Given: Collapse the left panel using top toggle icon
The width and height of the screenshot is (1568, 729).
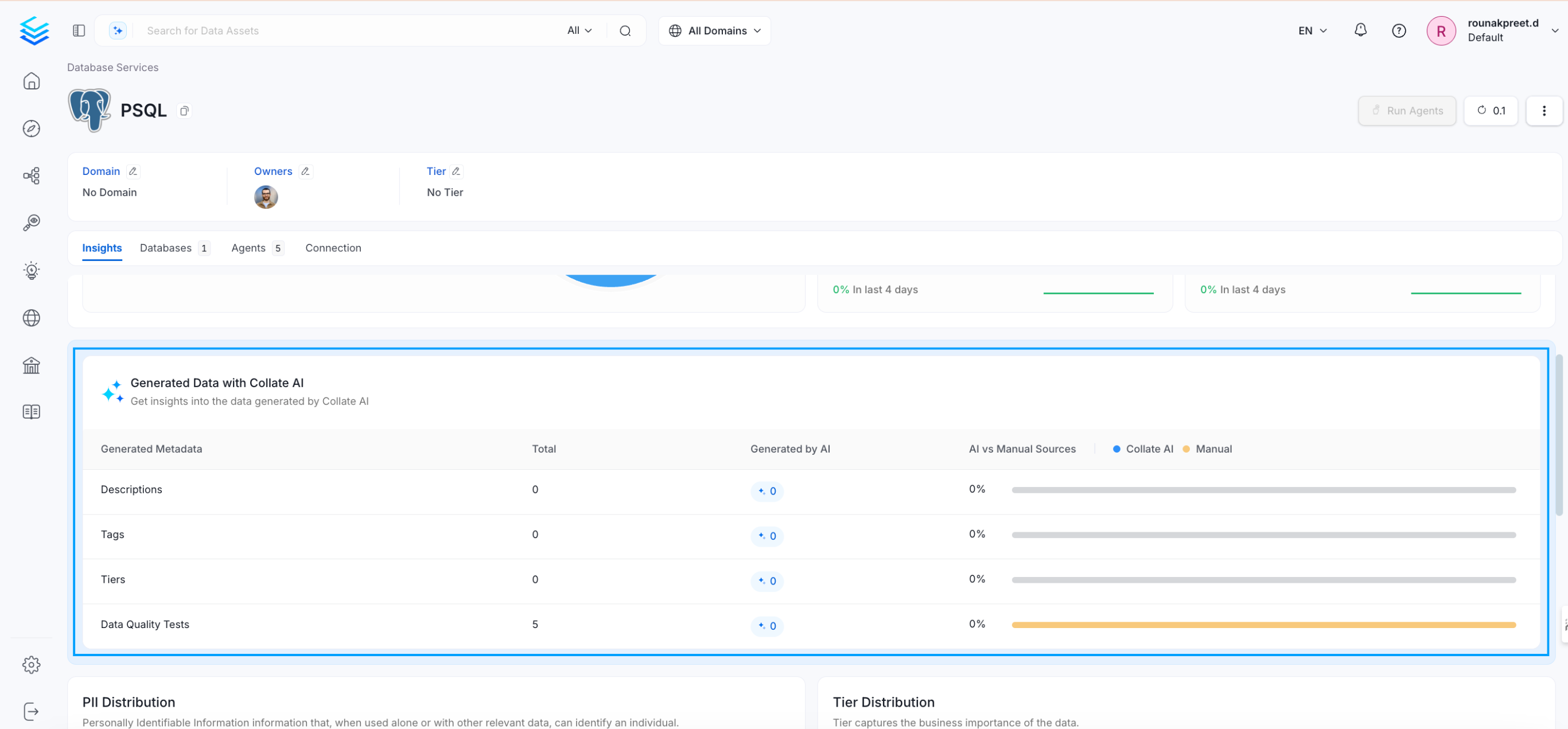Looking at the screenshot, I should (79, 30).
